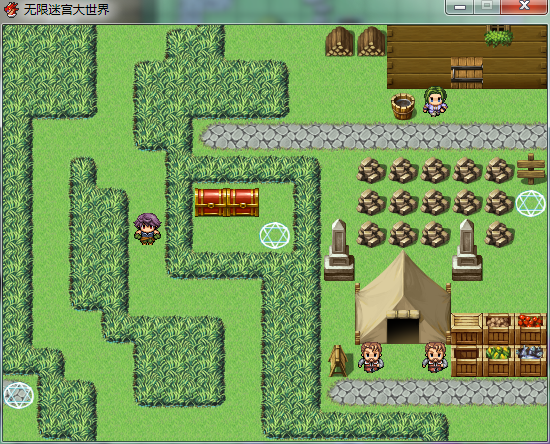Click the left stone obelisk
Image resolution: width=550 pixels, height=444 pixels.
click(339, 250)
